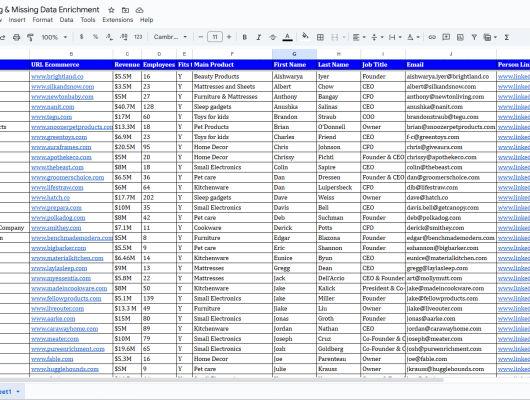
Task: Toggle bold formatting
Action: click(244, 37)
